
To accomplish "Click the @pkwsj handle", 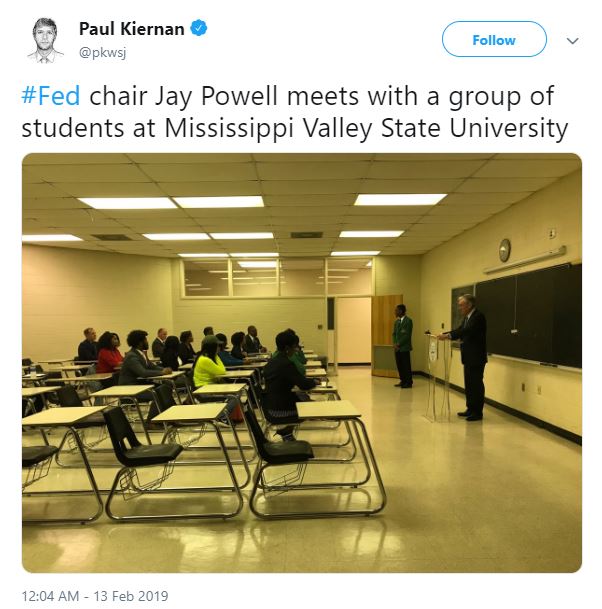I will click(x=104, y=50).
